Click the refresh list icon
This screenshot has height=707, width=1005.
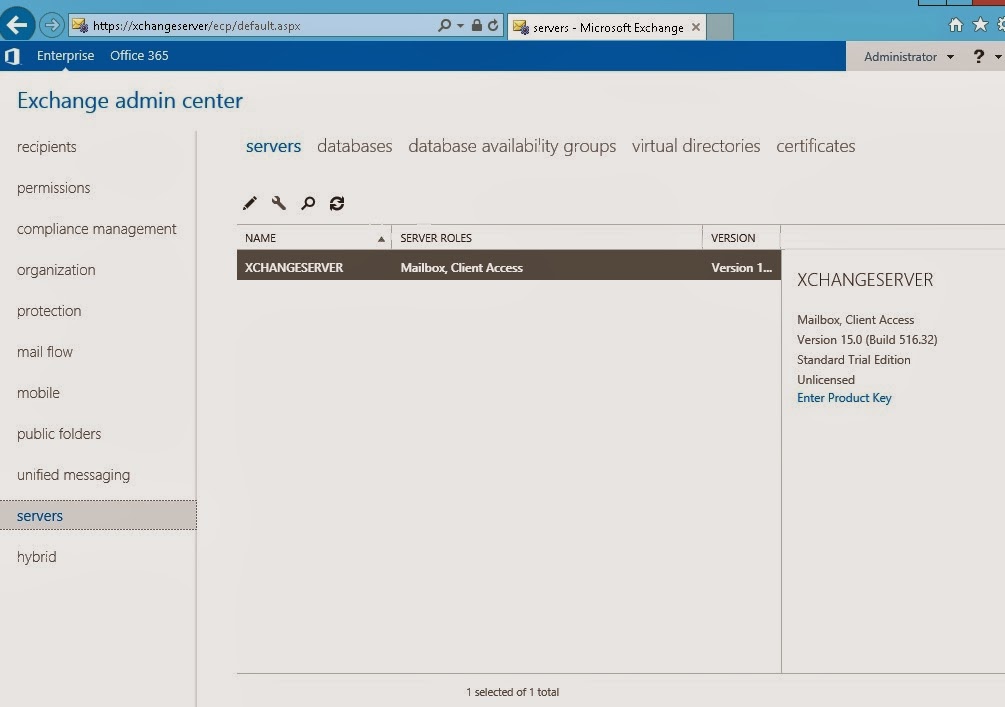point(337,203)
